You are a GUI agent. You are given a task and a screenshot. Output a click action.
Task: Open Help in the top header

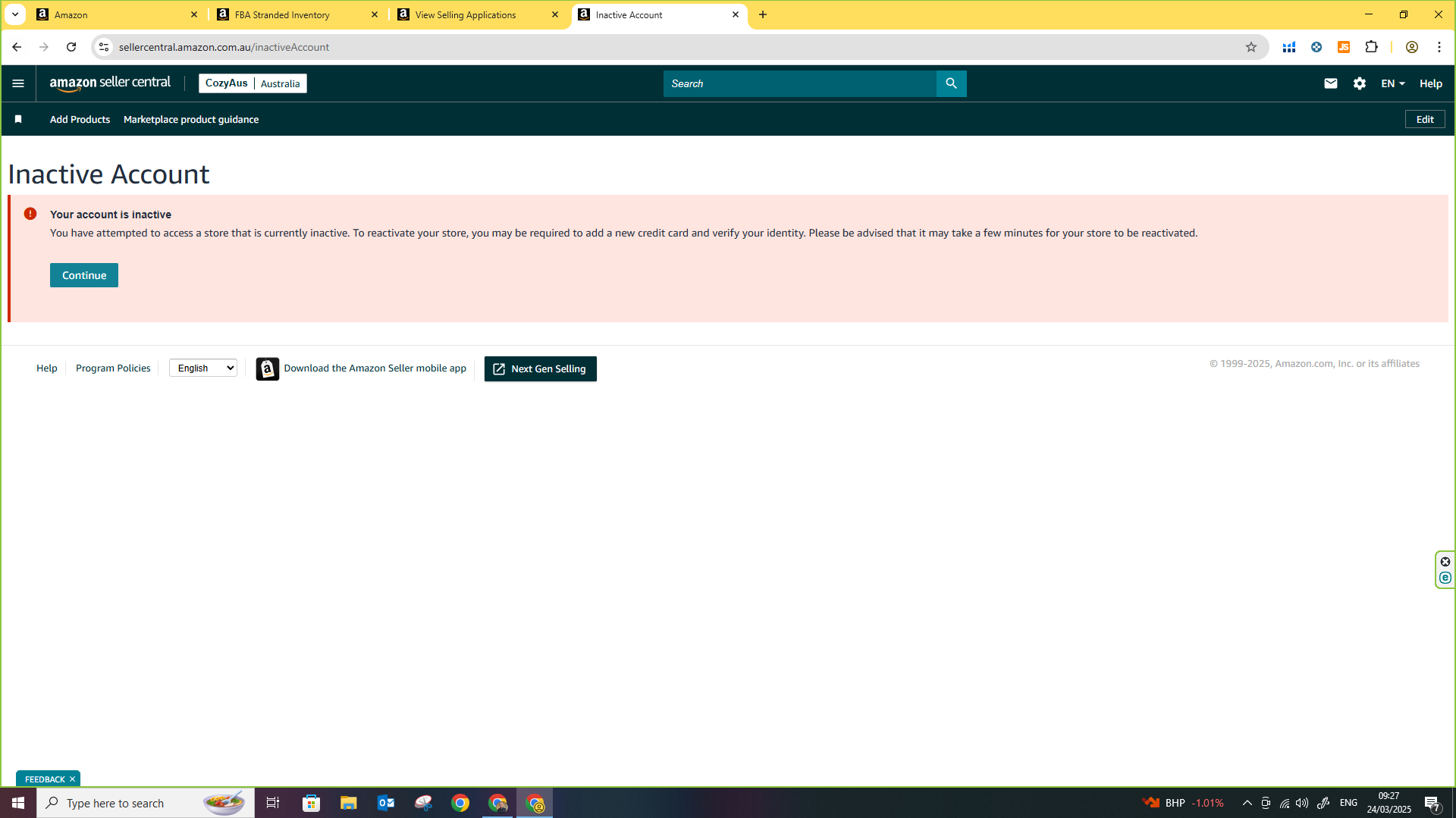click(x=1431, y=83)
